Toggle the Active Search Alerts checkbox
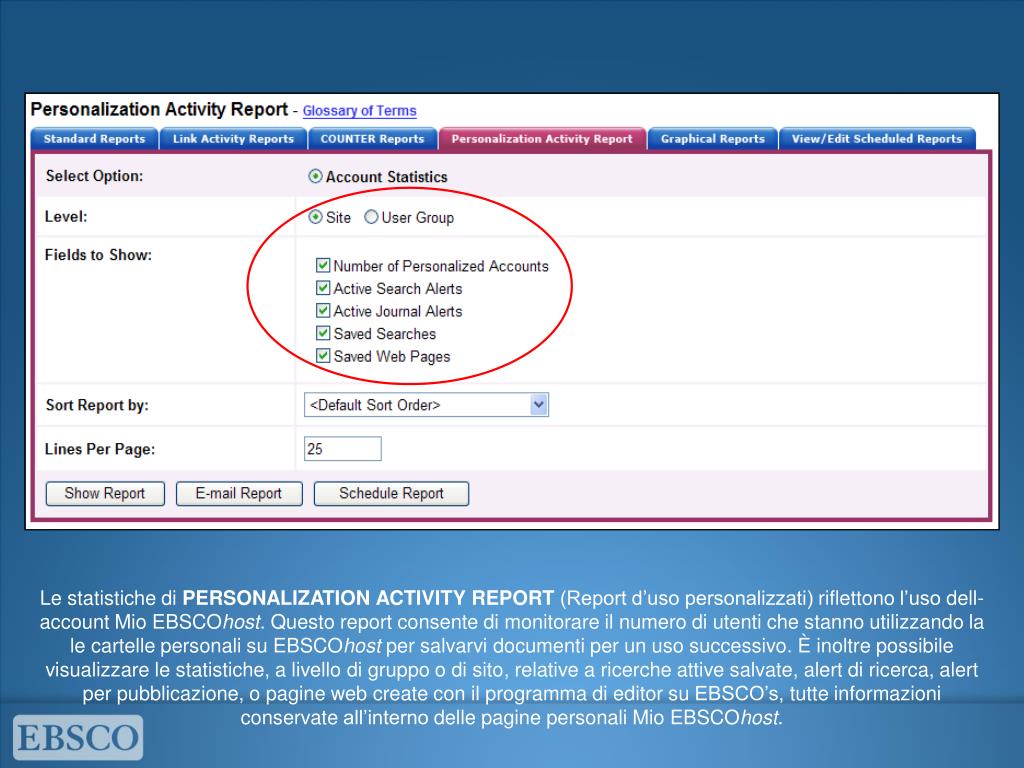 323,288
